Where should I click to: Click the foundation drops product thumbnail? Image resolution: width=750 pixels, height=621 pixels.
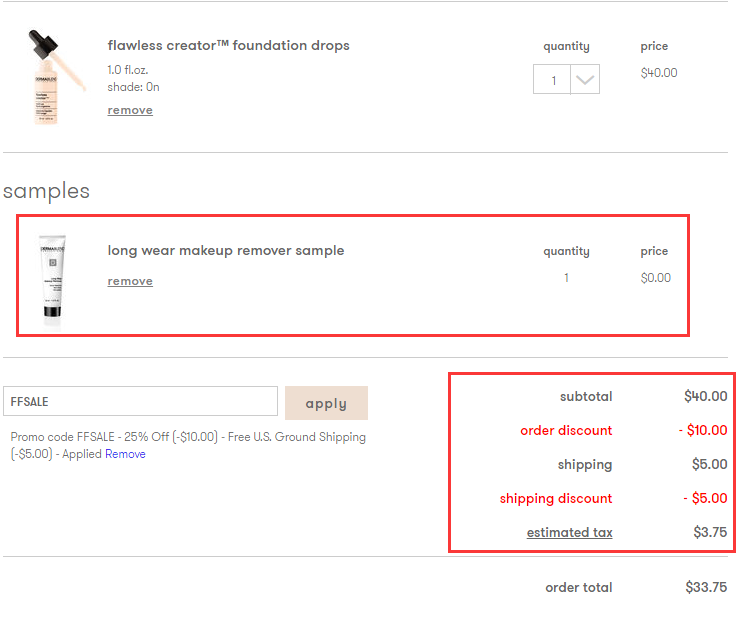[x=56, y=77]
